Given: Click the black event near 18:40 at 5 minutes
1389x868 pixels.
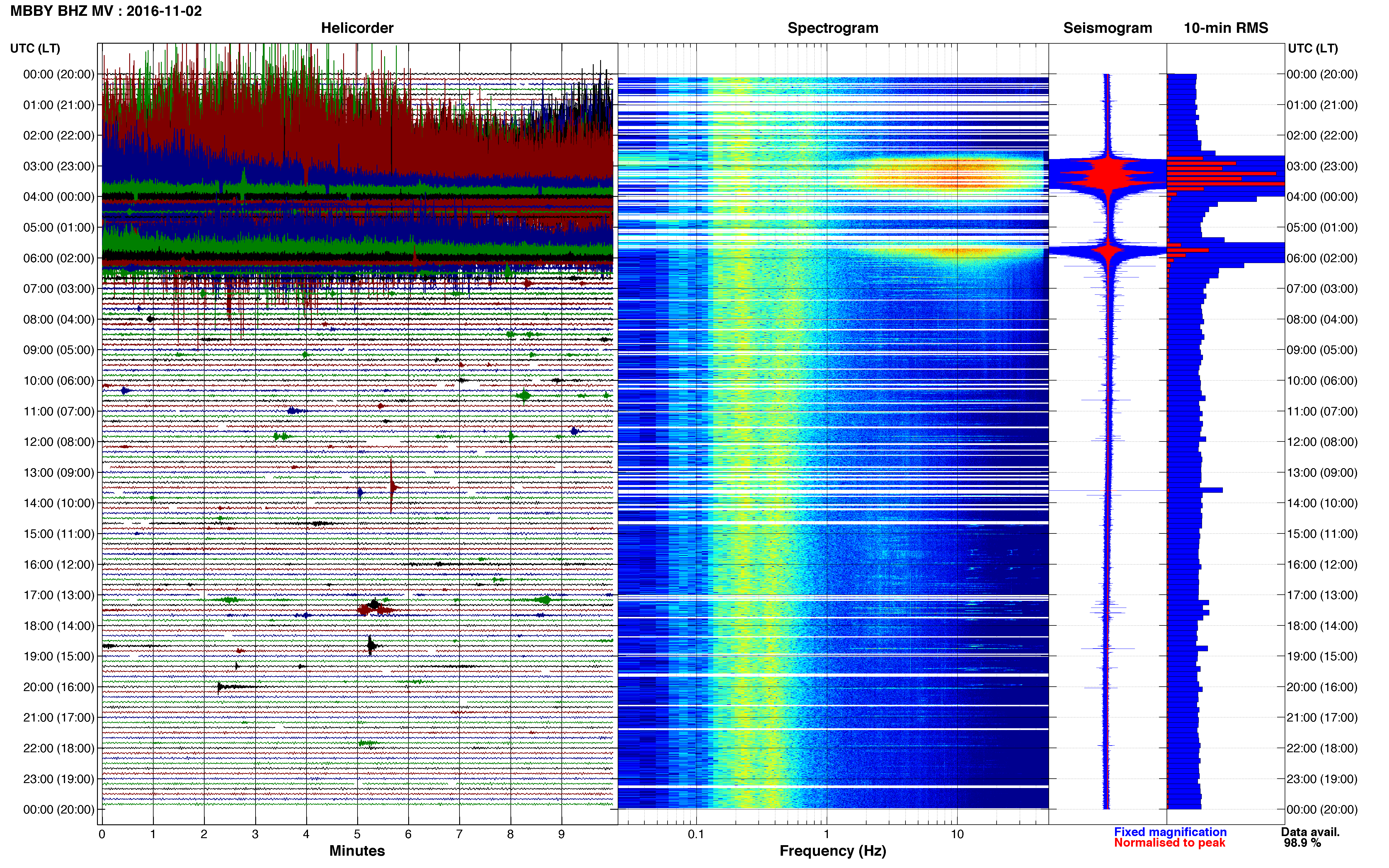Looking at the screenshot, I should (371, 645).
